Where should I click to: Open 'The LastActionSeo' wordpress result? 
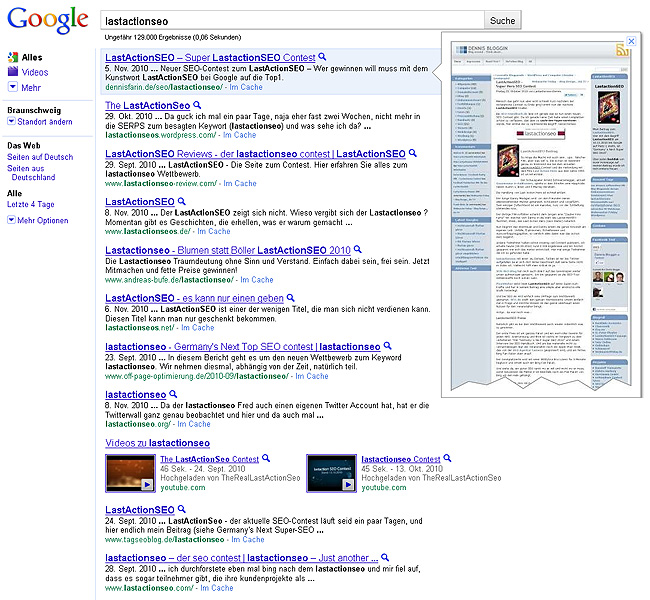pos(148,106)
